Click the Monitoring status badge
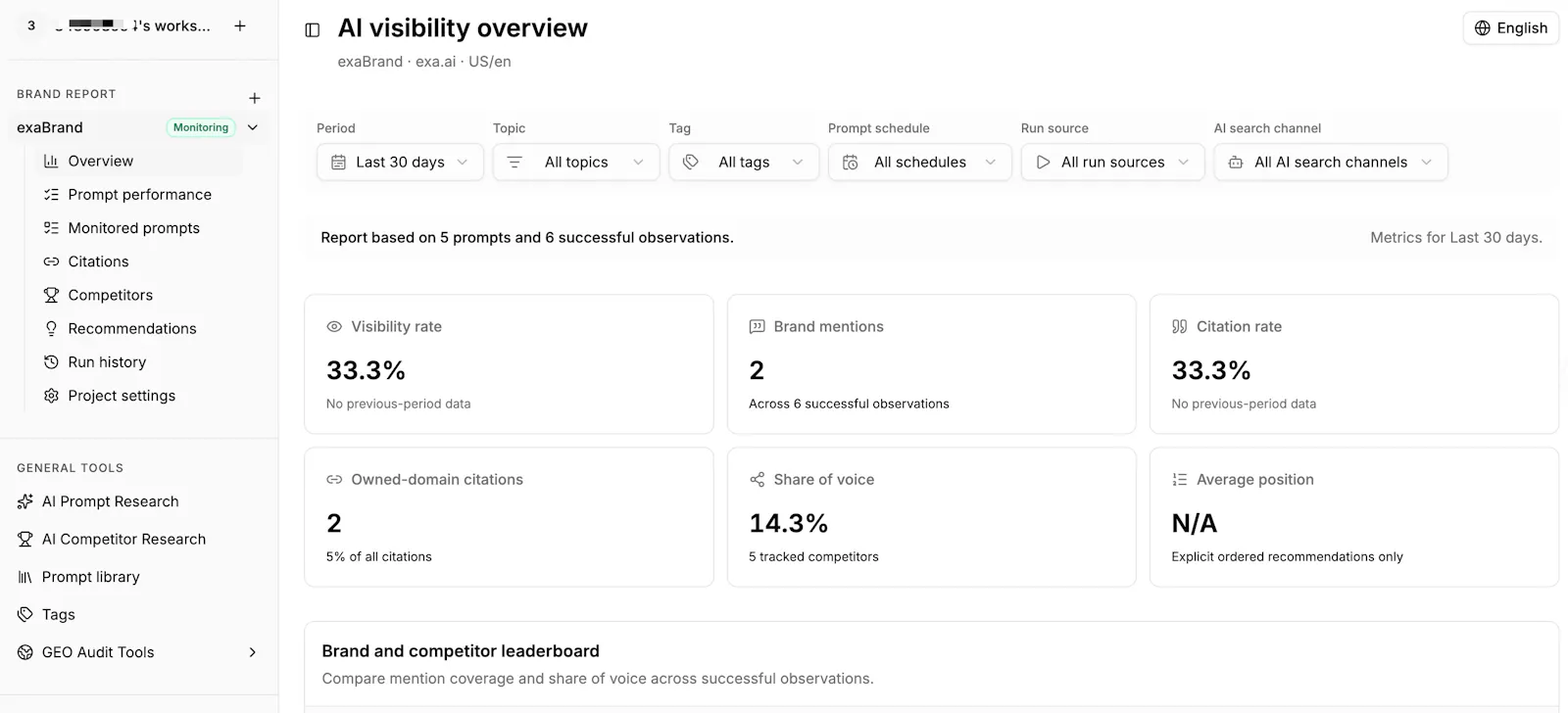 [201, 127]
